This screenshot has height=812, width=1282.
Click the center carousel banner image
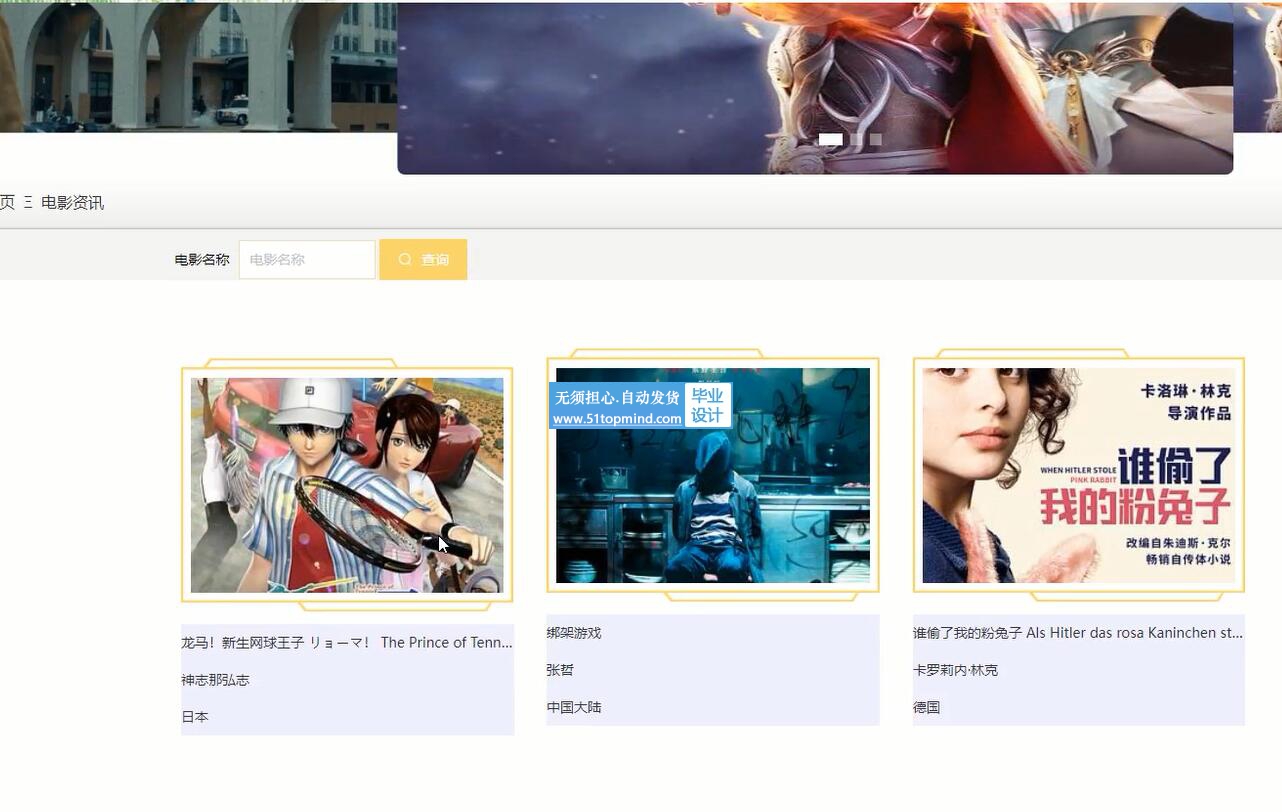[815, 88]
